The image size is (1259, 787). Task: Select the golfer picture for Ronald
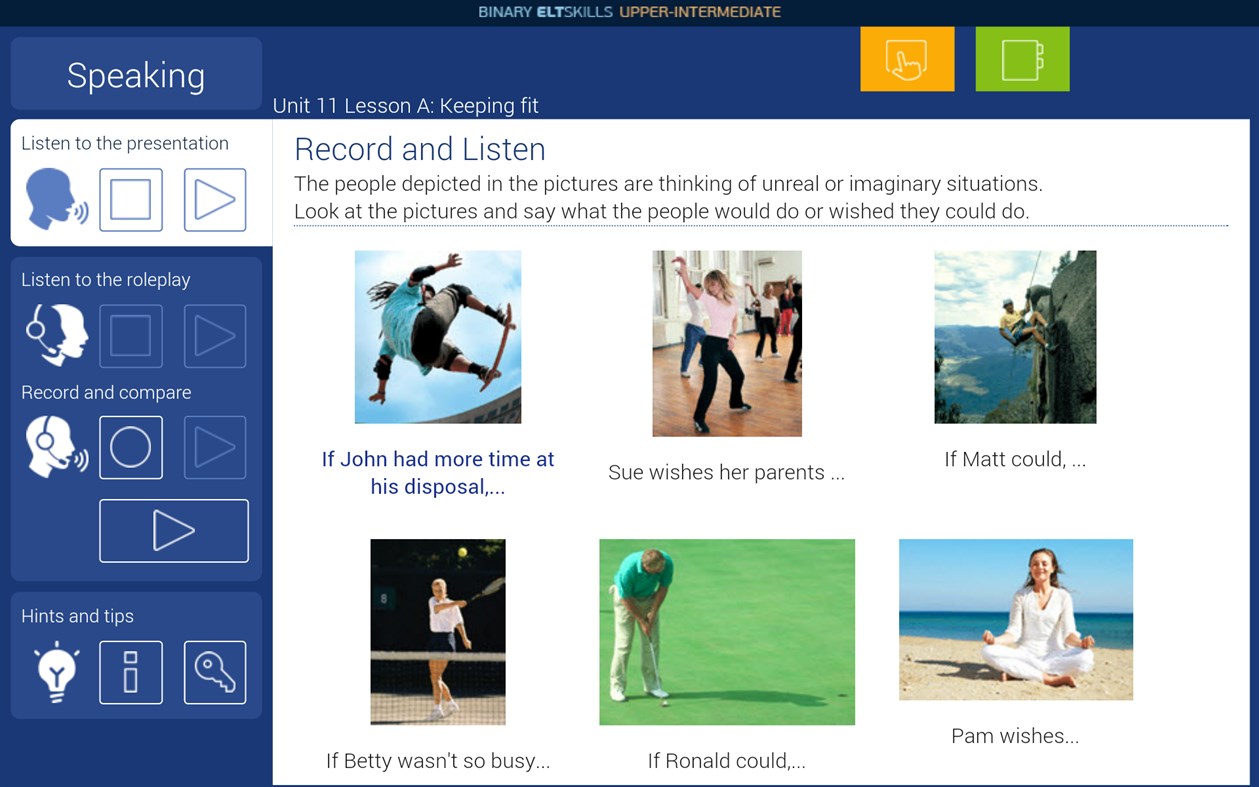point(726,631)
